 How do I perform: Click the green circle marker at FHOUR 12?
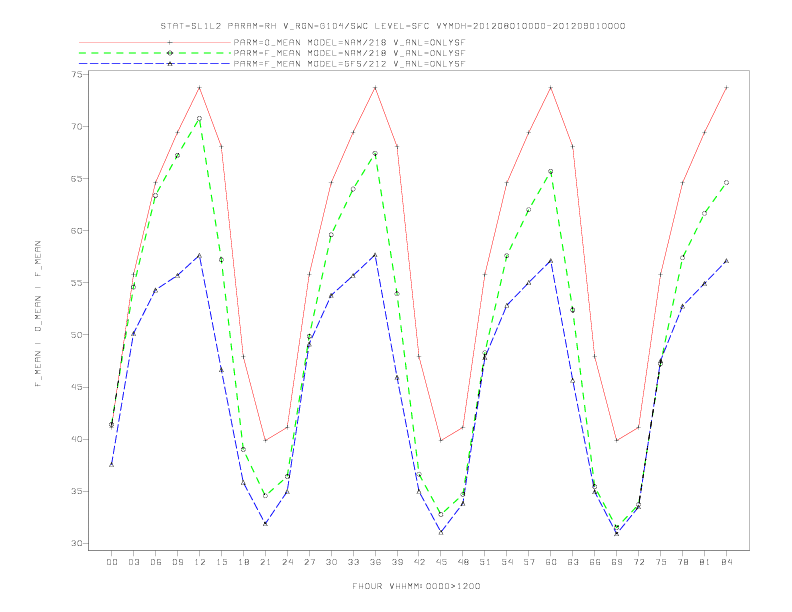point(200,119)
